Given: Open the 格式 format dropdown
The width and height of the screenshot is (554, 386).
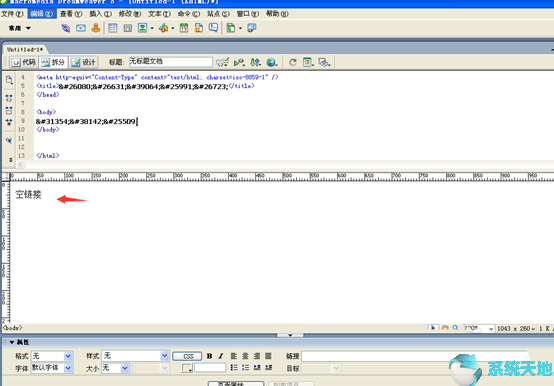Looking at the screenshot, I should tap(68, 356).
